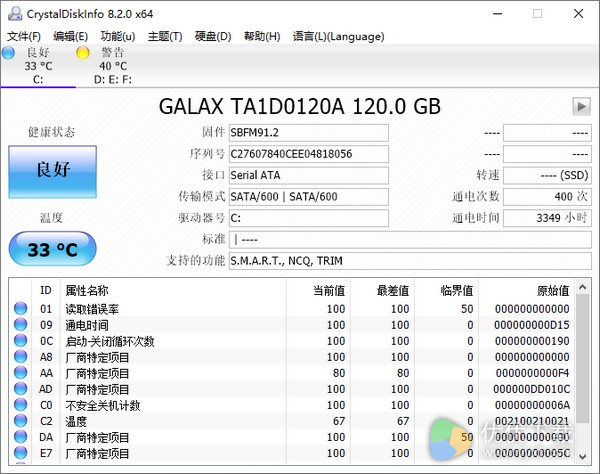
Task: Open the 语言(L)(Language) menu
Action: coord(338,36)
